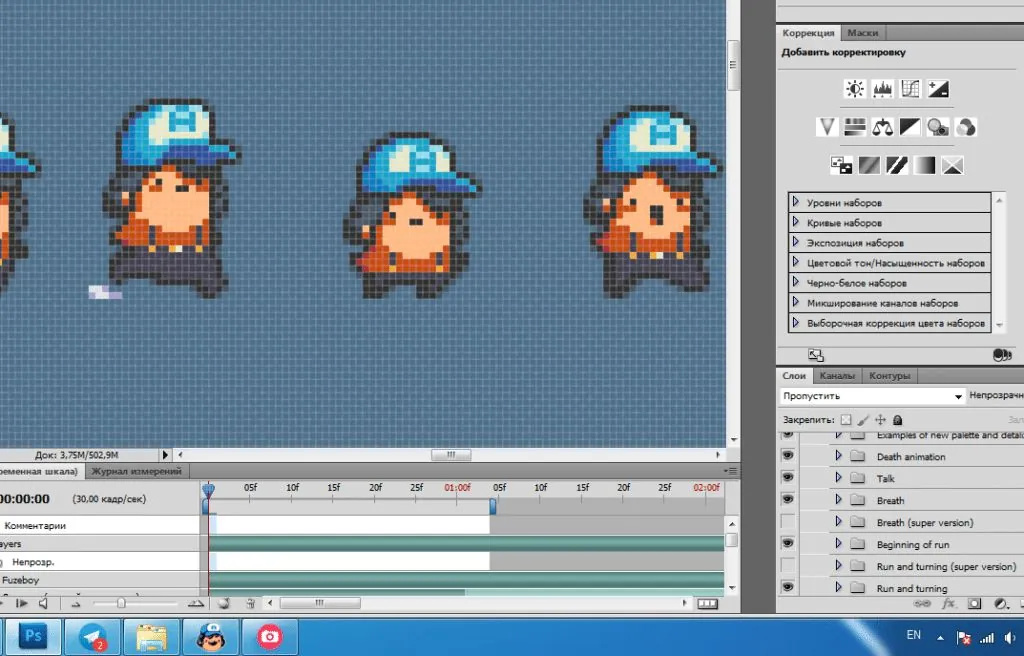Hide the Breath layer group
The height and width of the screenshot is (656, 1024).
[788, 500]
